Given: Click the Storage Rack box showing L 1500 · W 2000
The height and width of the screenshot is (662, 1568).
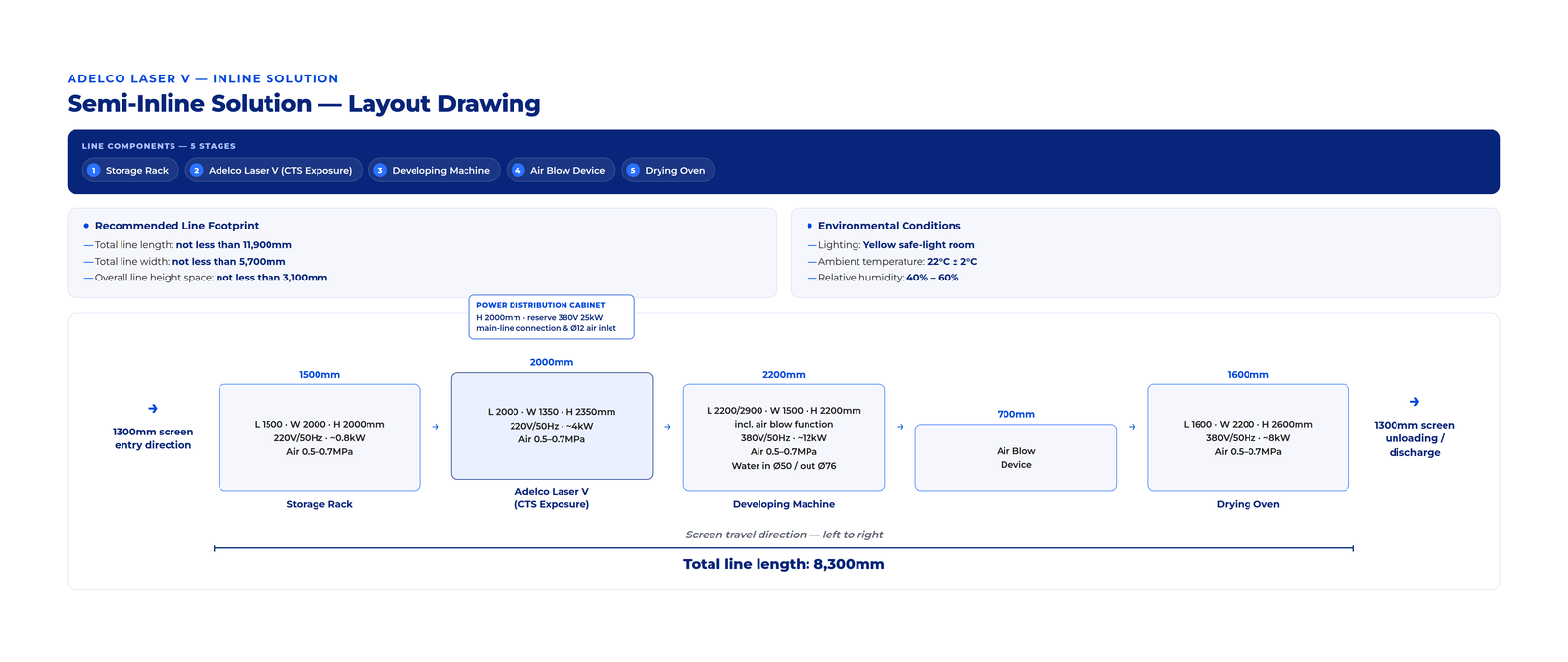Looking at the screenshot, I should coord(319,437).
